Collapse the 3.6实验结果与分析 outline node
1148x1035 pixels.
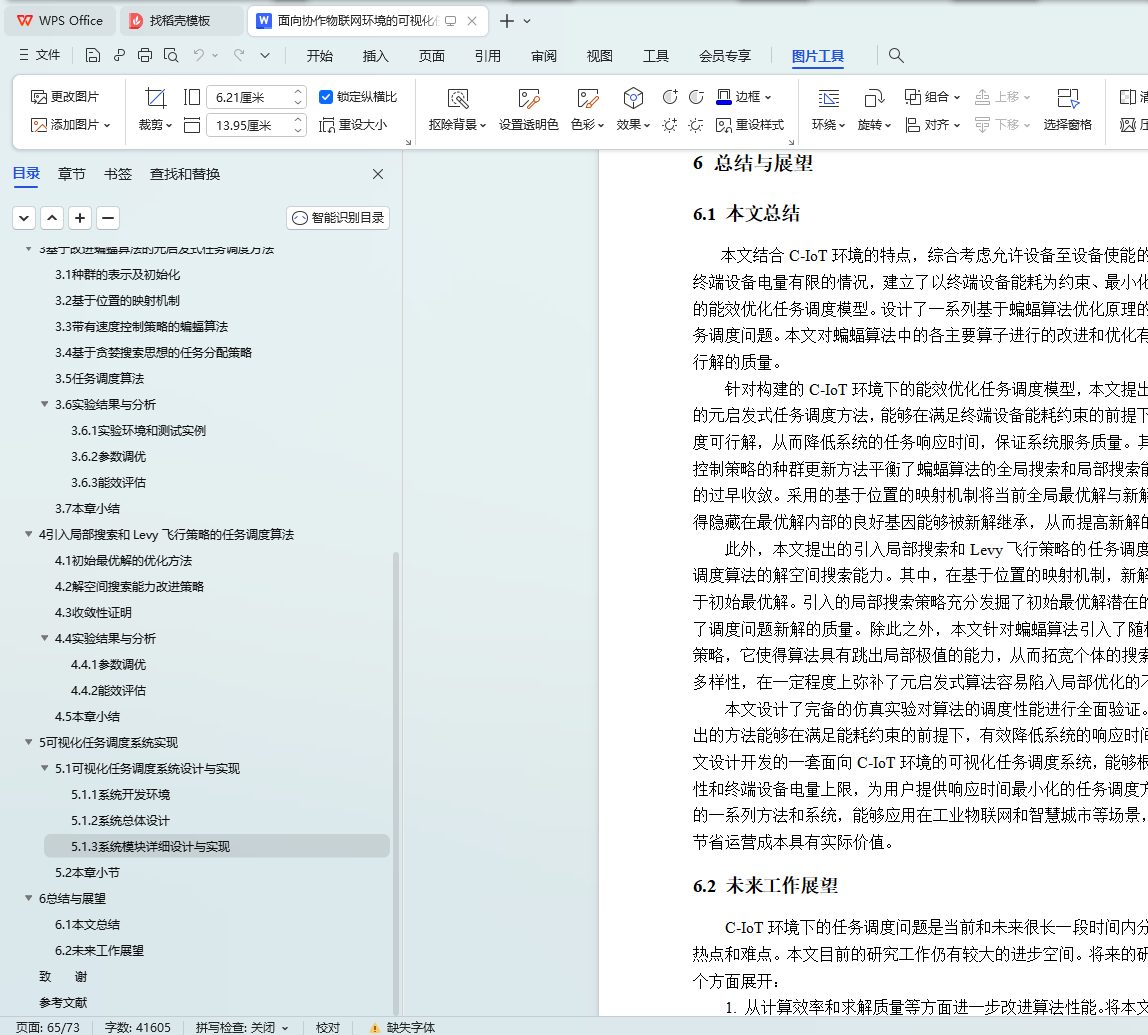[x=45, y=404]
